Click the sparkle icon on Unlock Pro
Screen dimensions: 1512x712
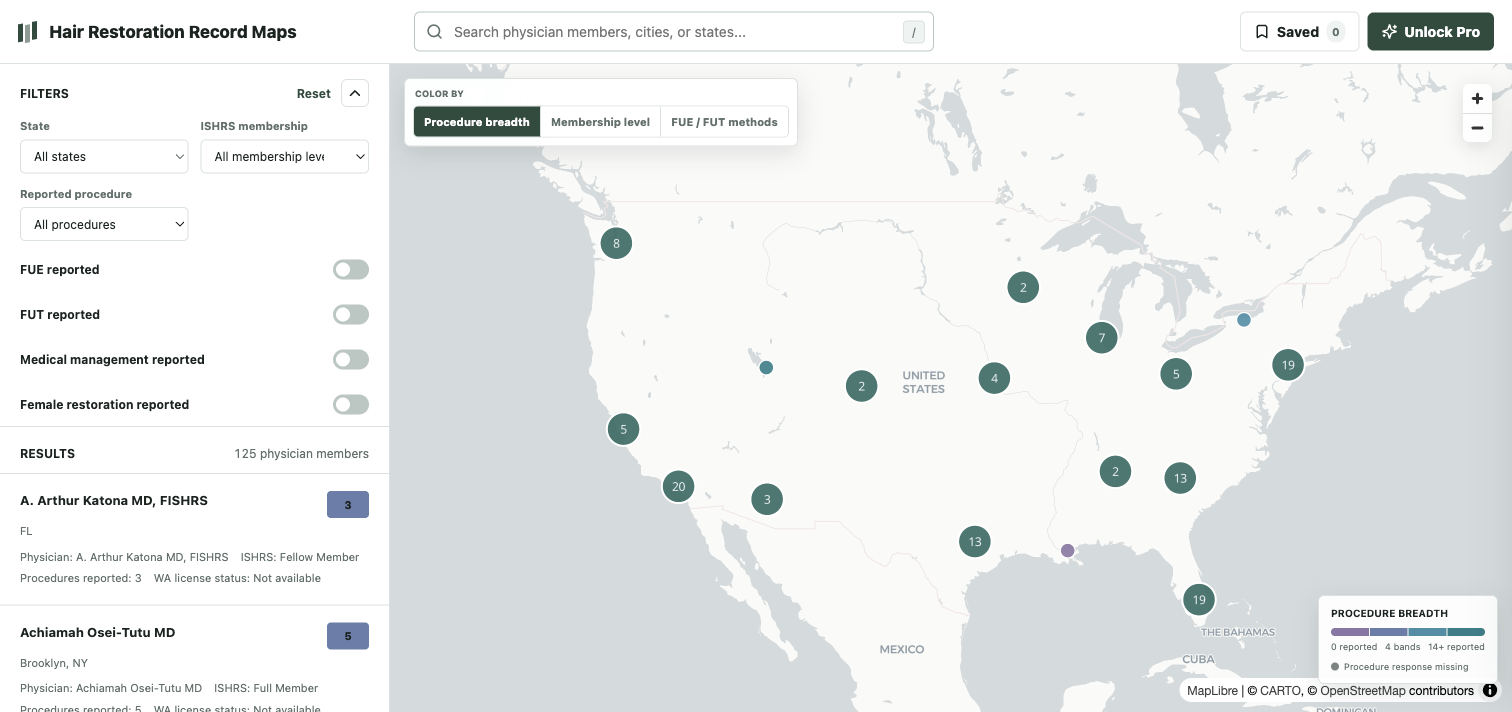(x=1389, y=32)
